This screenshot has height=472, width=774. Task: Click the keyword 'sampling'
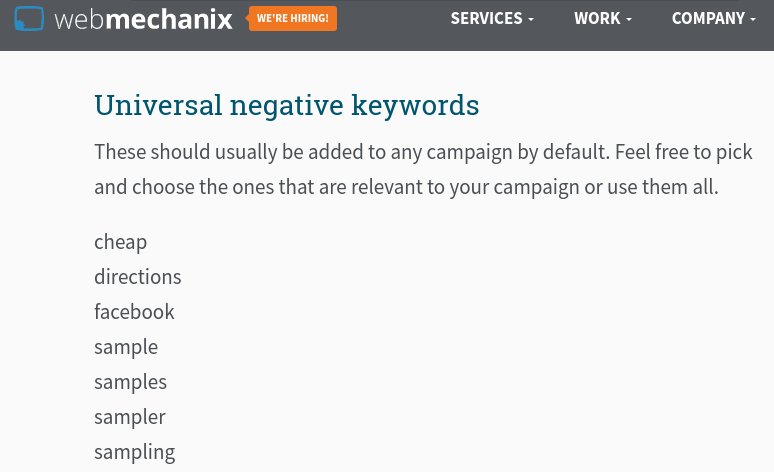point(134,452)
